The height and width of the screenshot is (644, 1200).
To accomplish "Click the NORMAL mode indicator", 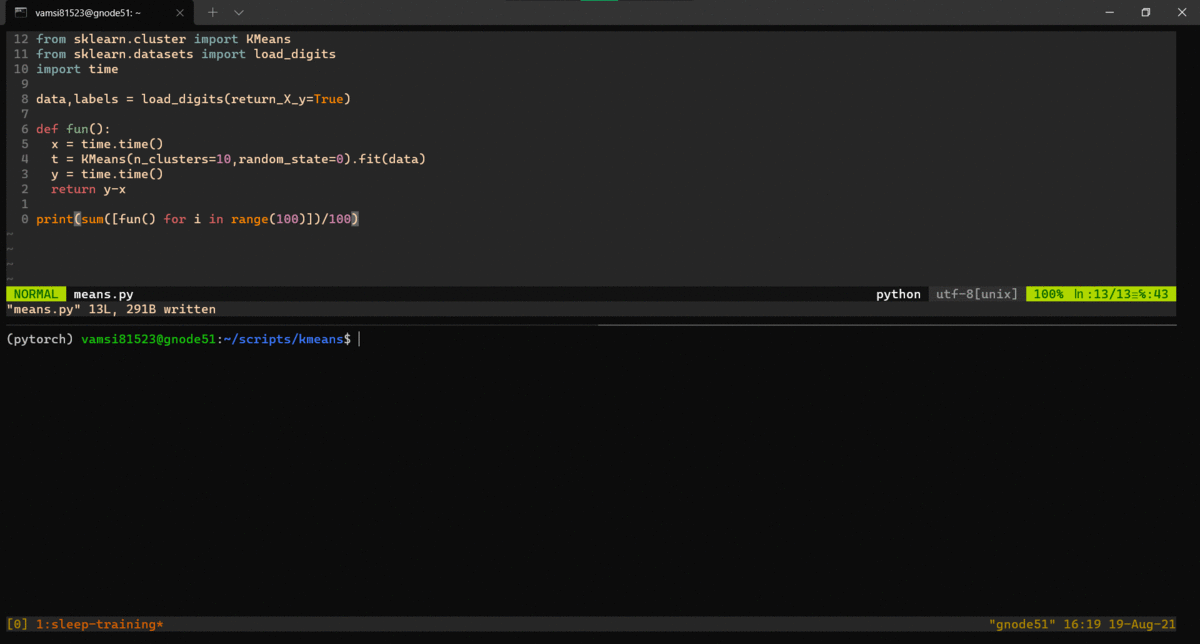I will (36, 294).
